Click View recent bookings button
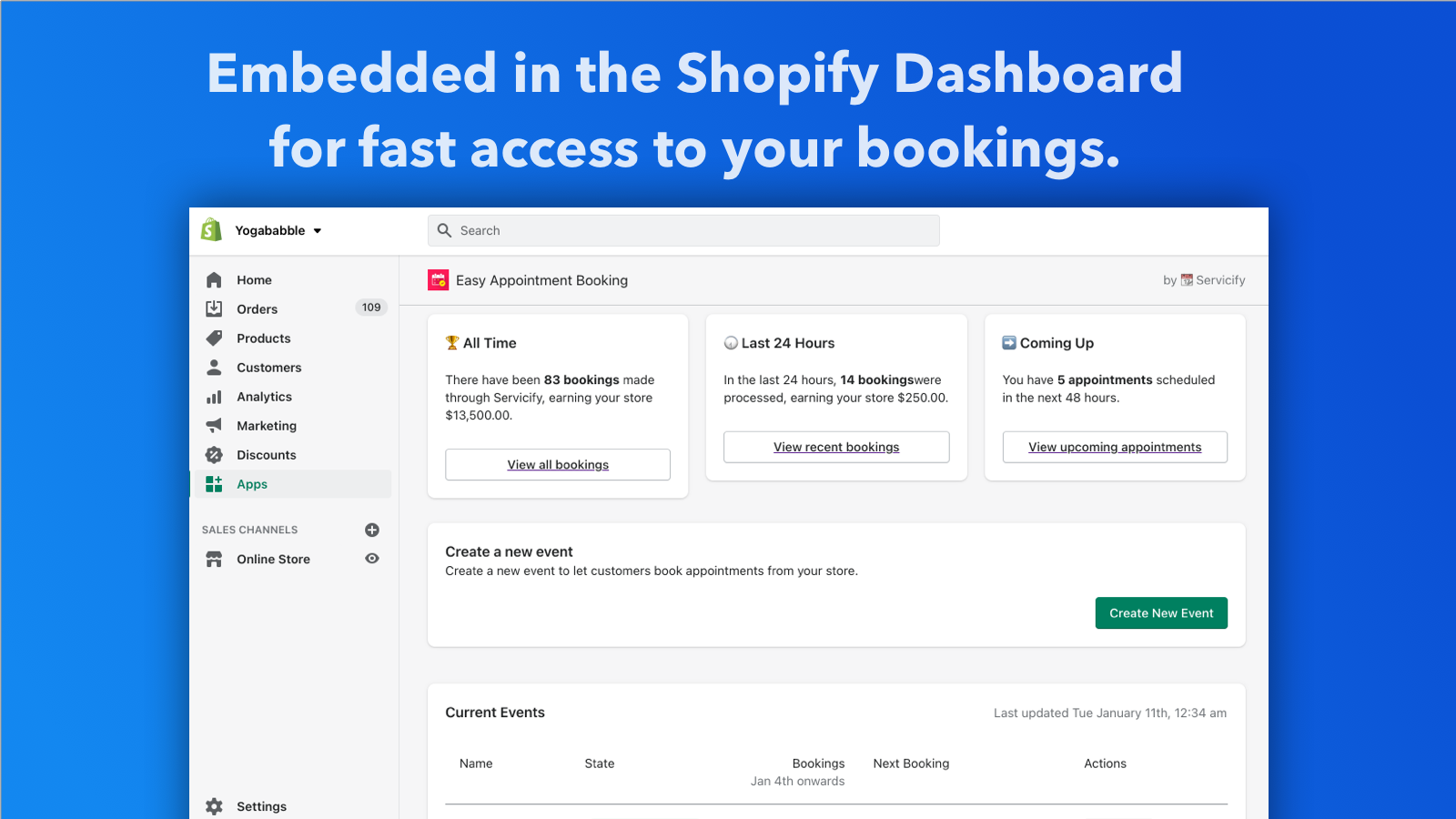This screenshot has height=819, width=1456. click(x=836, y=448)
